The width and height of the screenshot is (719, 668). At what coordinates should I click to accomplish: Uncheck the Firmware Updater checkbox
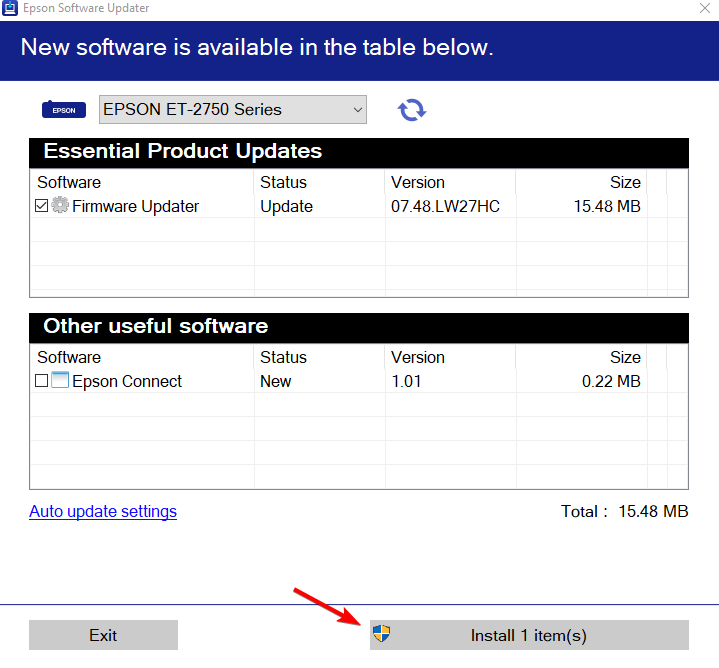point(41,206)
